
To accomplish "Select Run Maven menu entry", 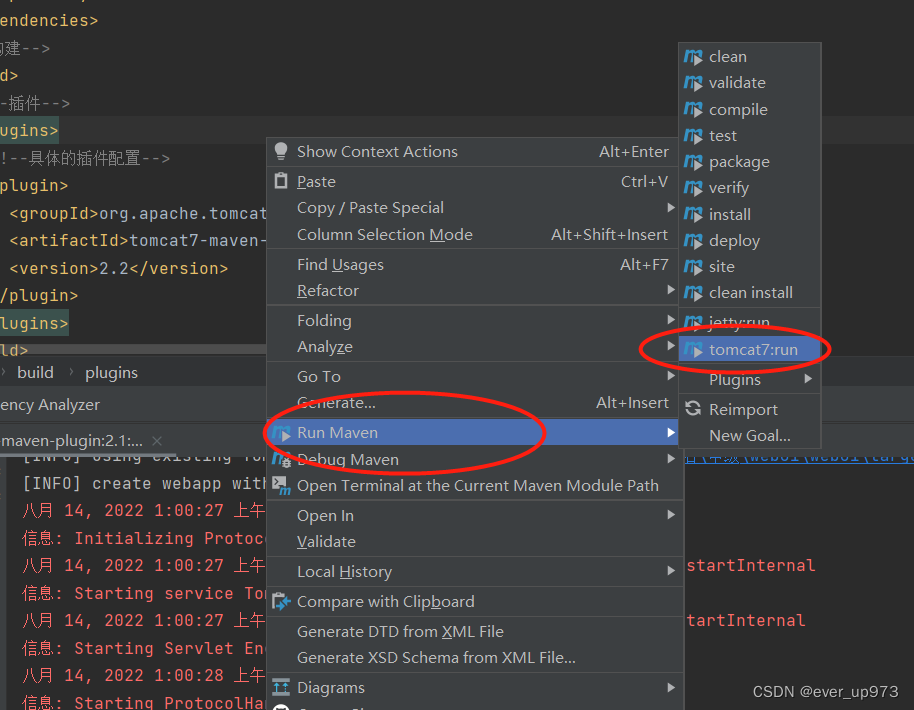I will (474, 433).
